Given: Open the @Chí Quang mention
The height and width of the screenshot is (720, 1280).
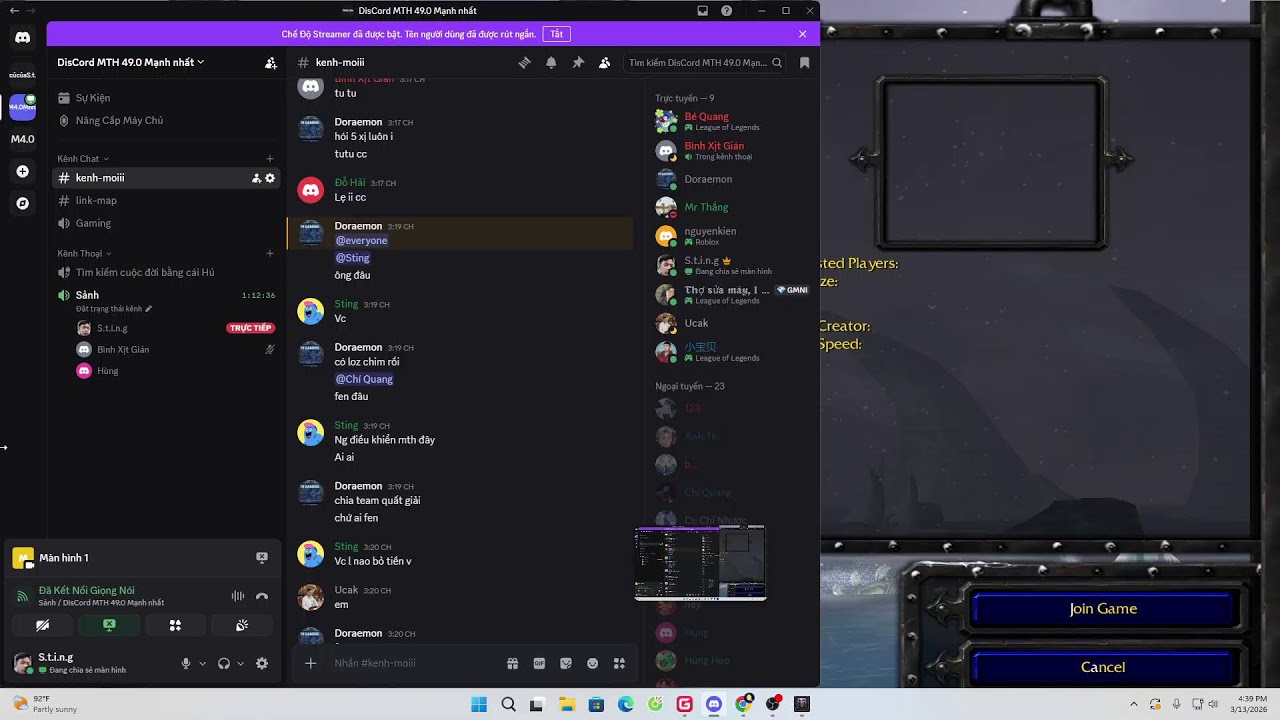Looking at the screenshot, I should [x=364, y=379].
